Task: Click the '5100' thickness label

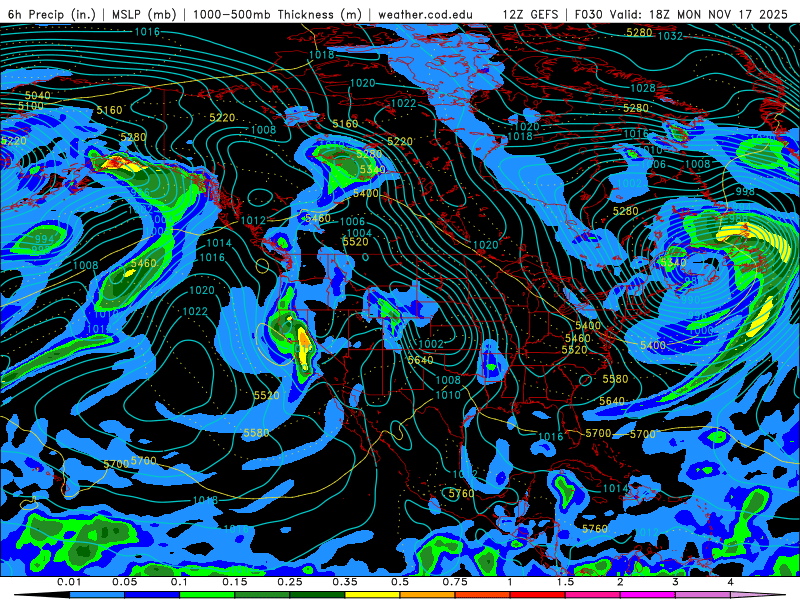Action: (31, 106)
